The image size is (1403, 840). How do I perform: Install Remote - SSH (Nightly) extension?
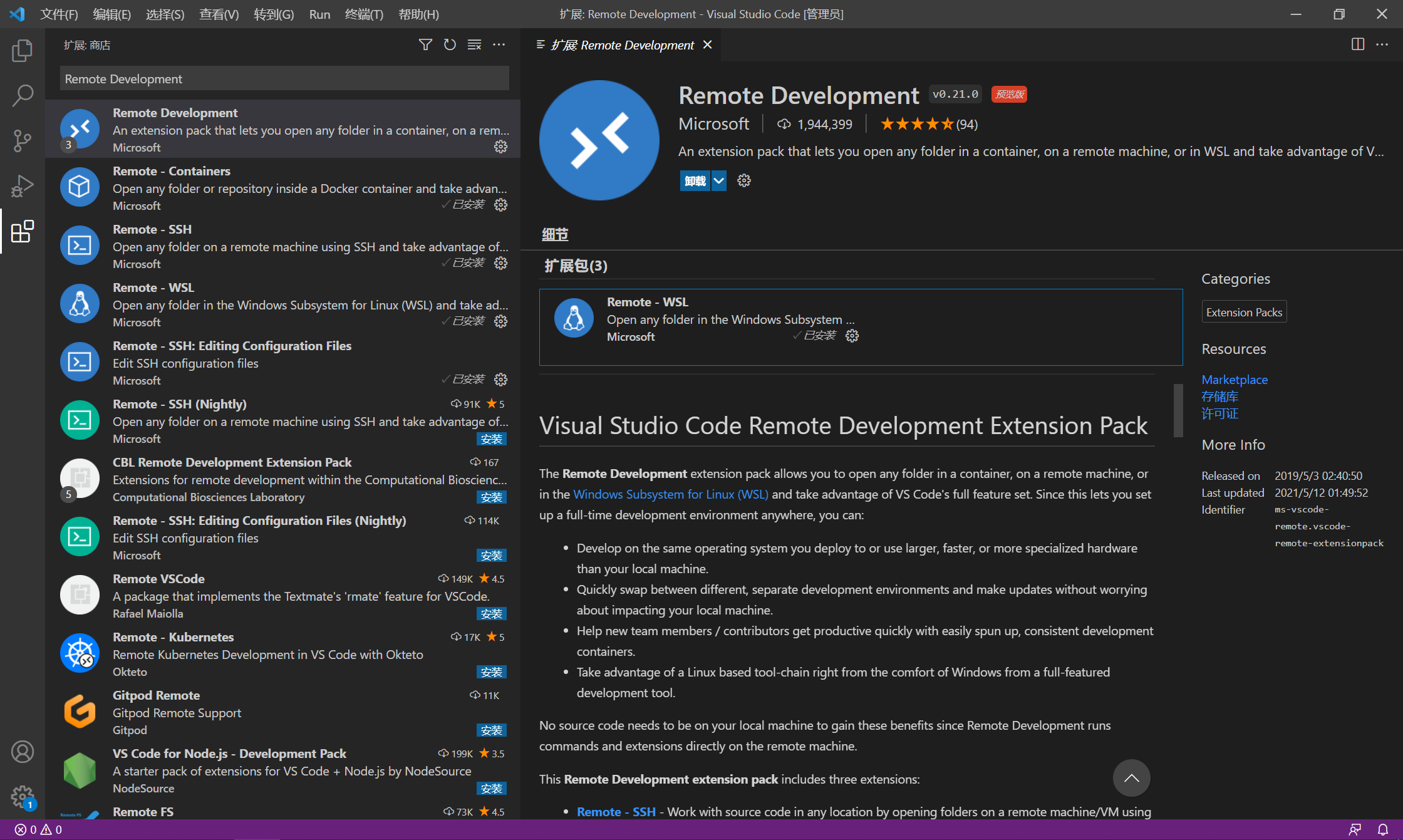pyautogui.click(x=491, y=439)
